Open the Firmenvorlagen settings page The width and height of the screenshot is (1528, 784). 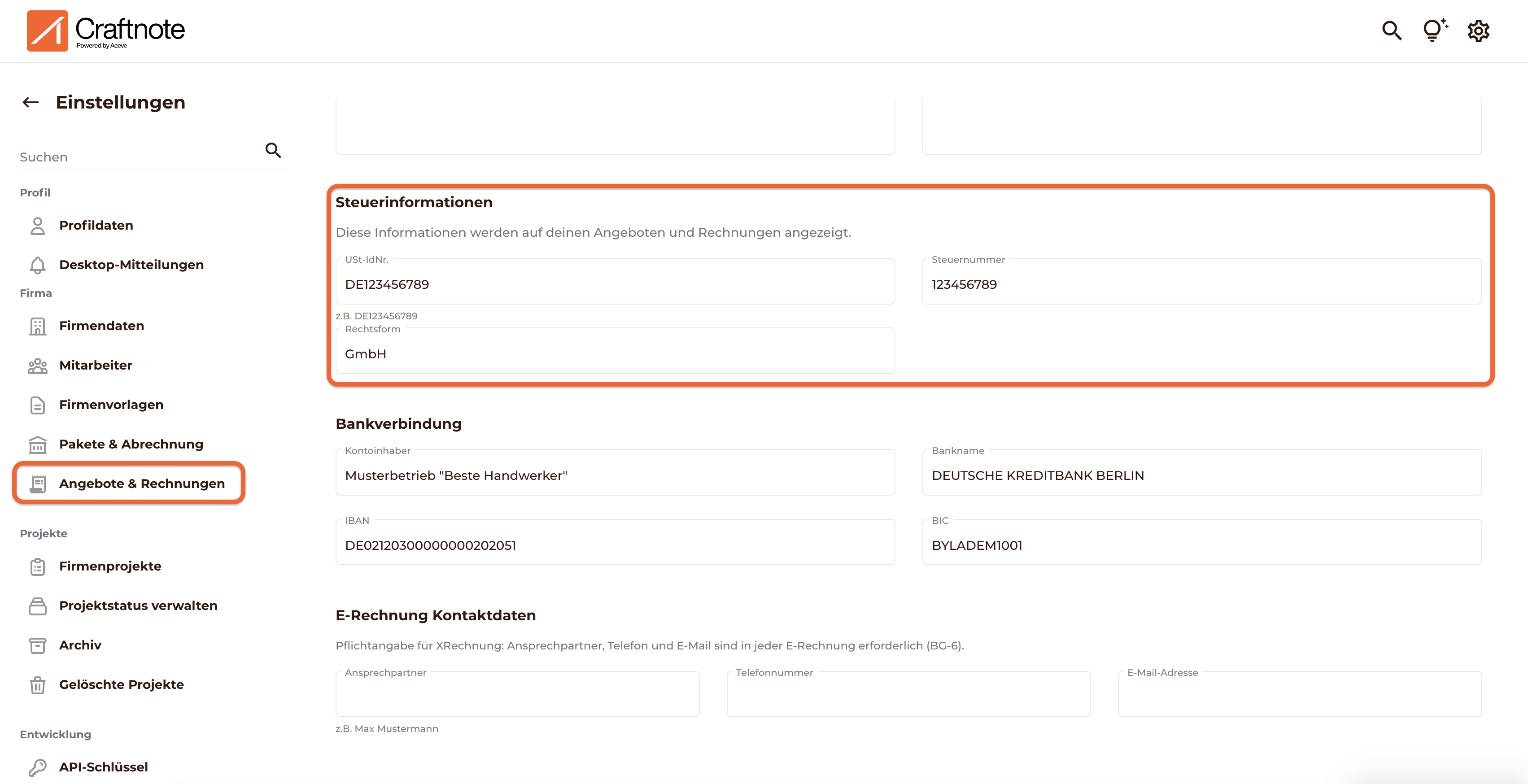(111, 405)
